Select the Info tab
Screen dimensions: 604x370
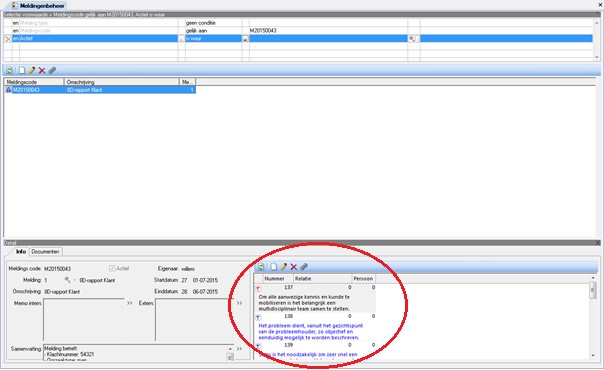pos(21,251)
